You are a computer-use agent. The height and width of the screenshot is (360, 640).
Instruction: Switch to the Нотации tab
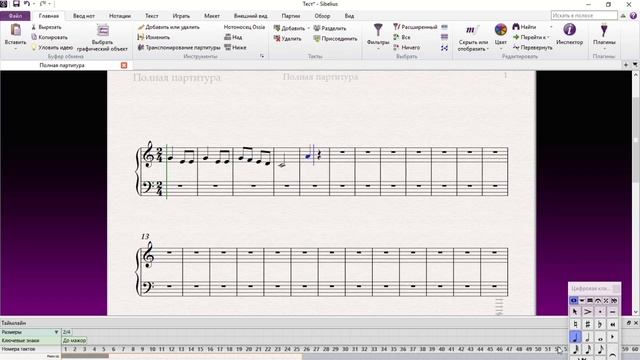pos(120,16)
